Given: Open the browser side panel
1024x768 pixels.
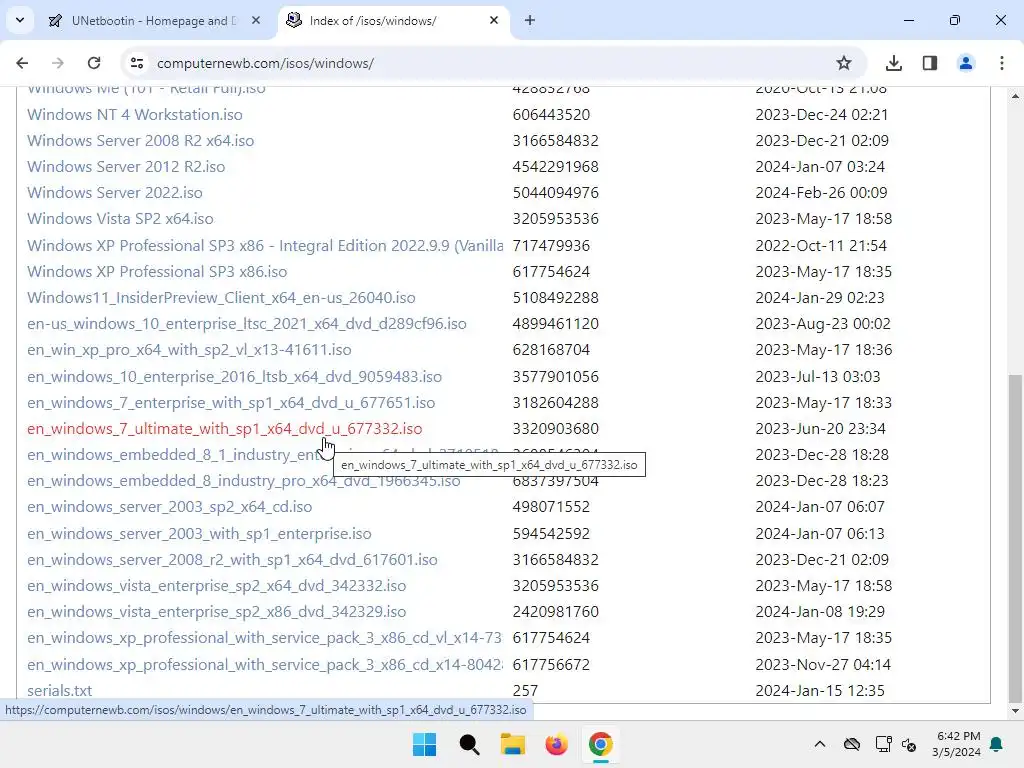Looking at the screenshot, I should click(930, 63).
